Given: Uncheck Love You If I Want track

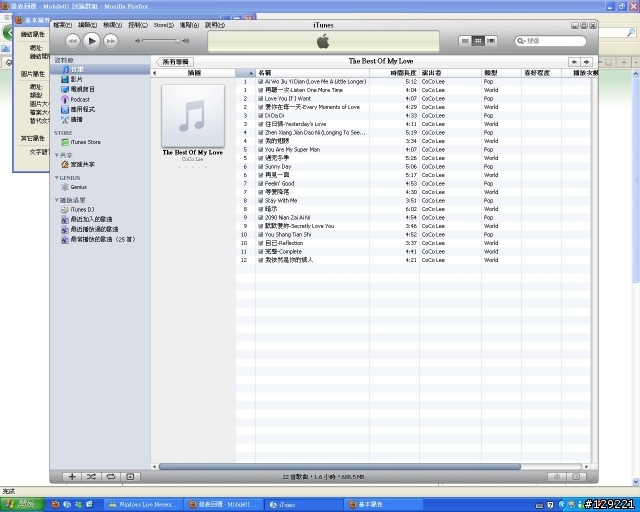Looking at the screenshot, I should (x=261, y=99).
